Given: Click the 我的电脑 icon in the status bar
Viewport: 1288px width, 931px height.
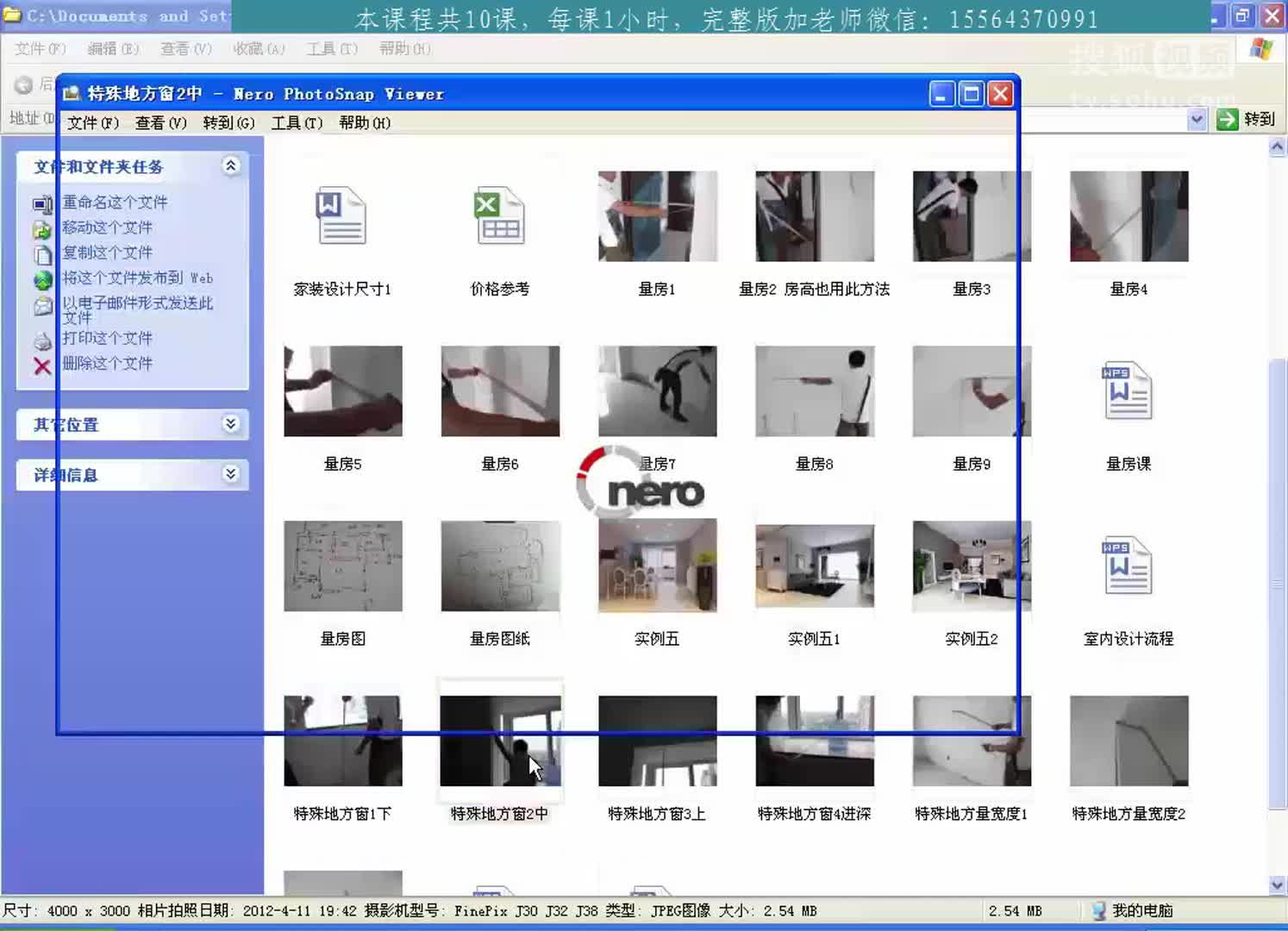Looking at the screenshot, I should (x=1098, y=910).
